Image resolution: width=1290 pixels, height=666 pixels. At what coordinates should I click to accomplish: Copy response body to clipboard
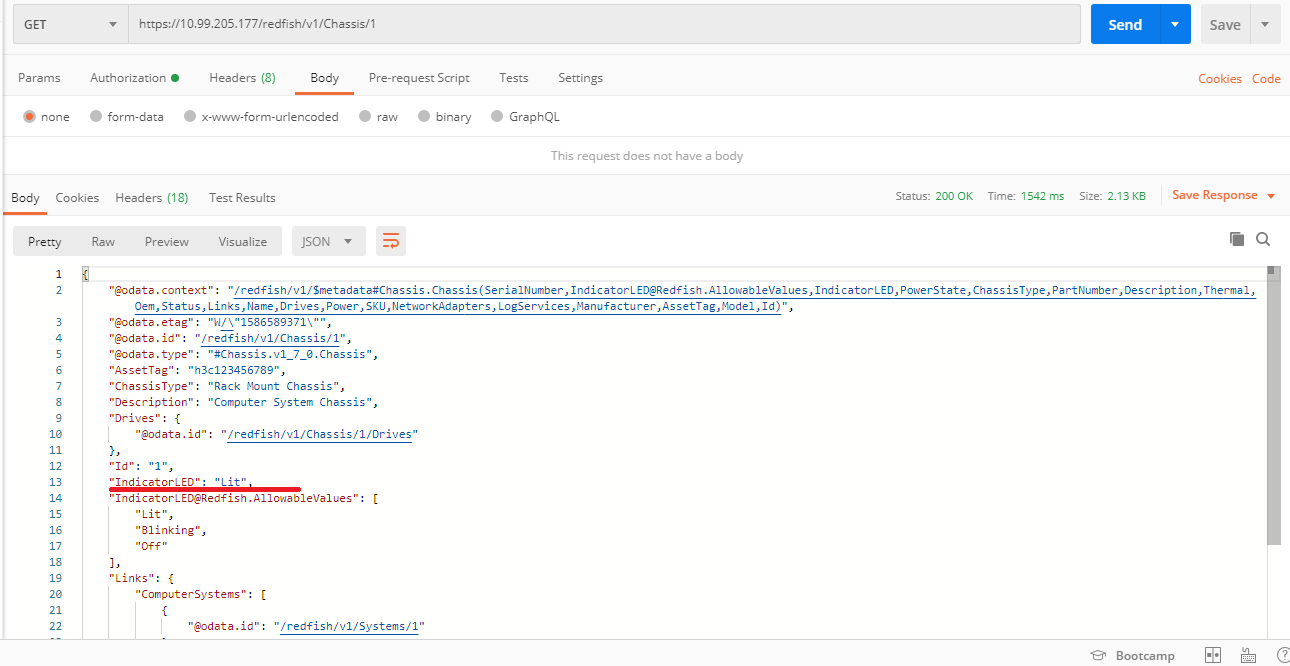point(1237,239)
